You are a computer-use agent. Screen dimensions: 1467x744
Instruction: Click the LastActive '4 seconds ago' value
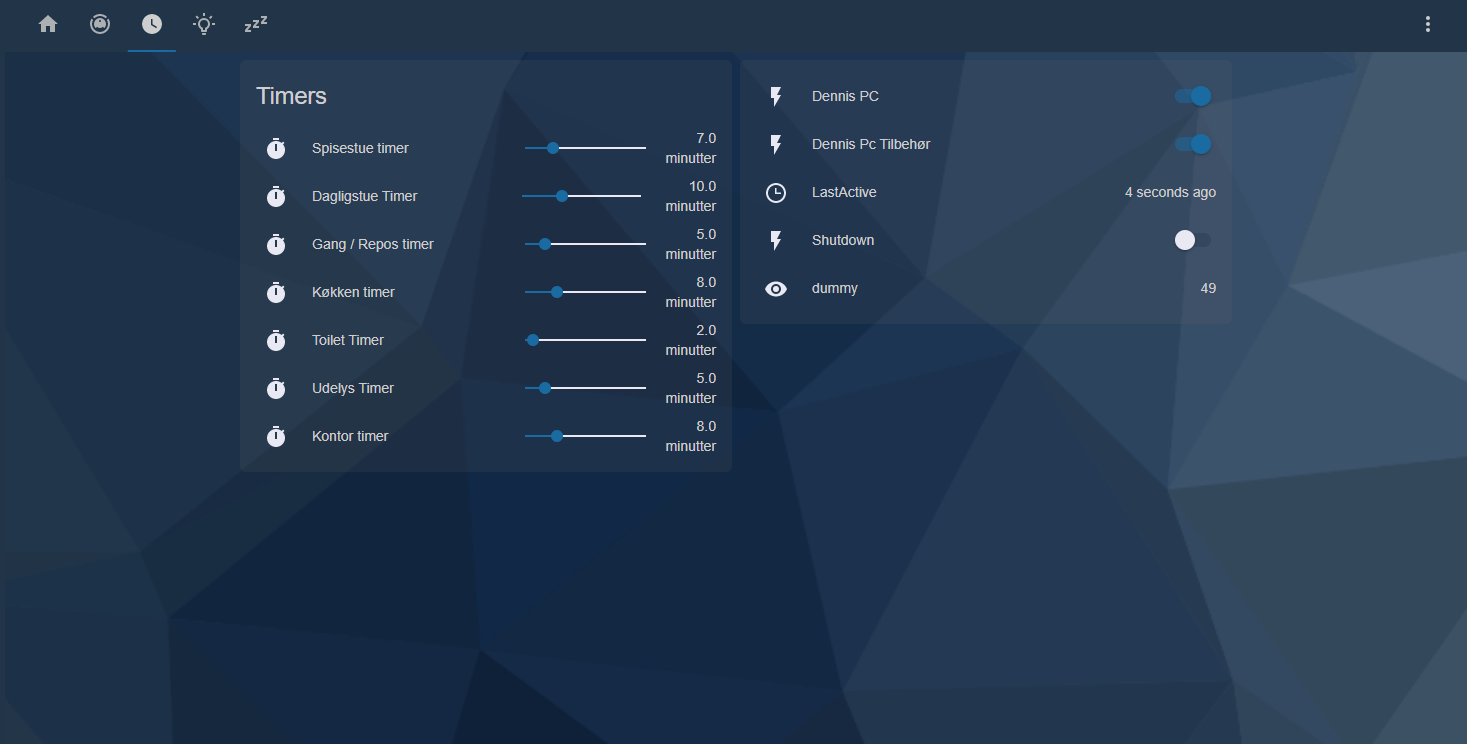1170,192
